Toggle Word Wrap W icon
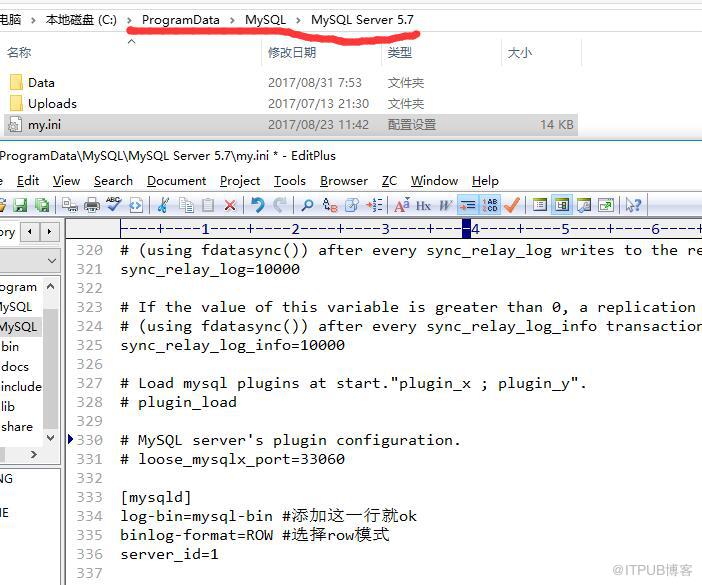 tap(445, 205)
